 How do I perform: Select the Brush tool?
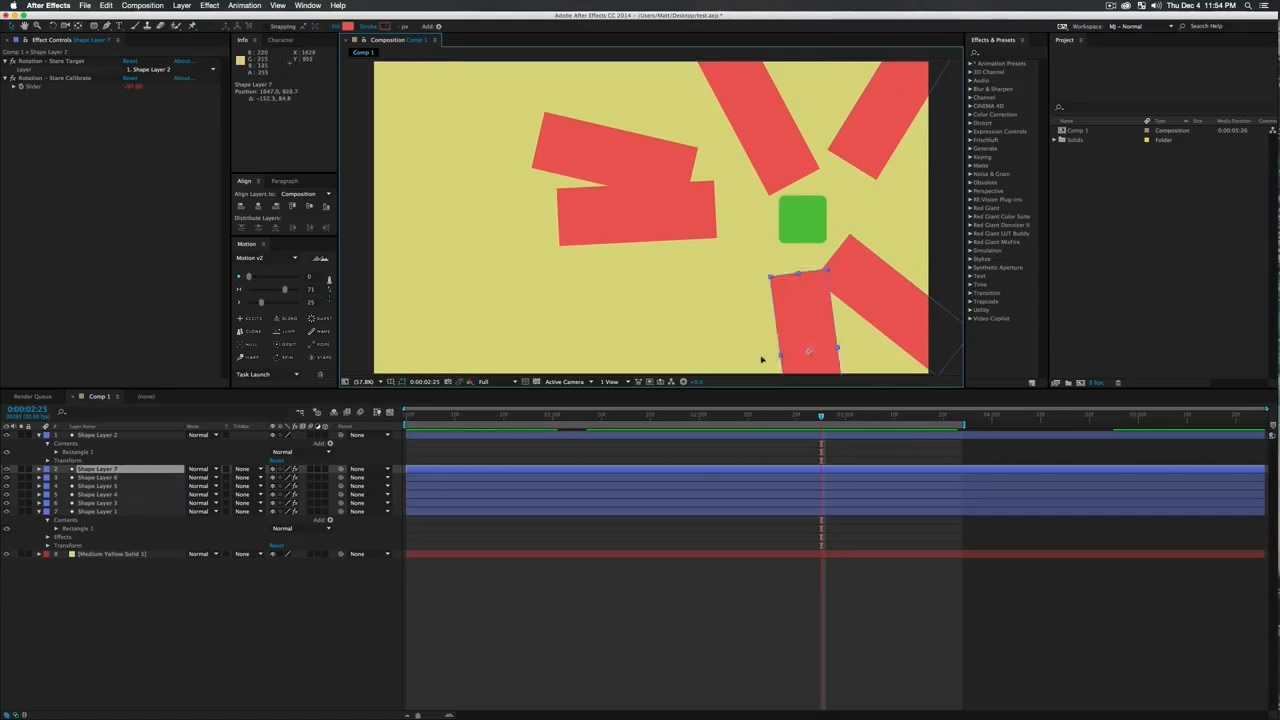click(134, 26)
